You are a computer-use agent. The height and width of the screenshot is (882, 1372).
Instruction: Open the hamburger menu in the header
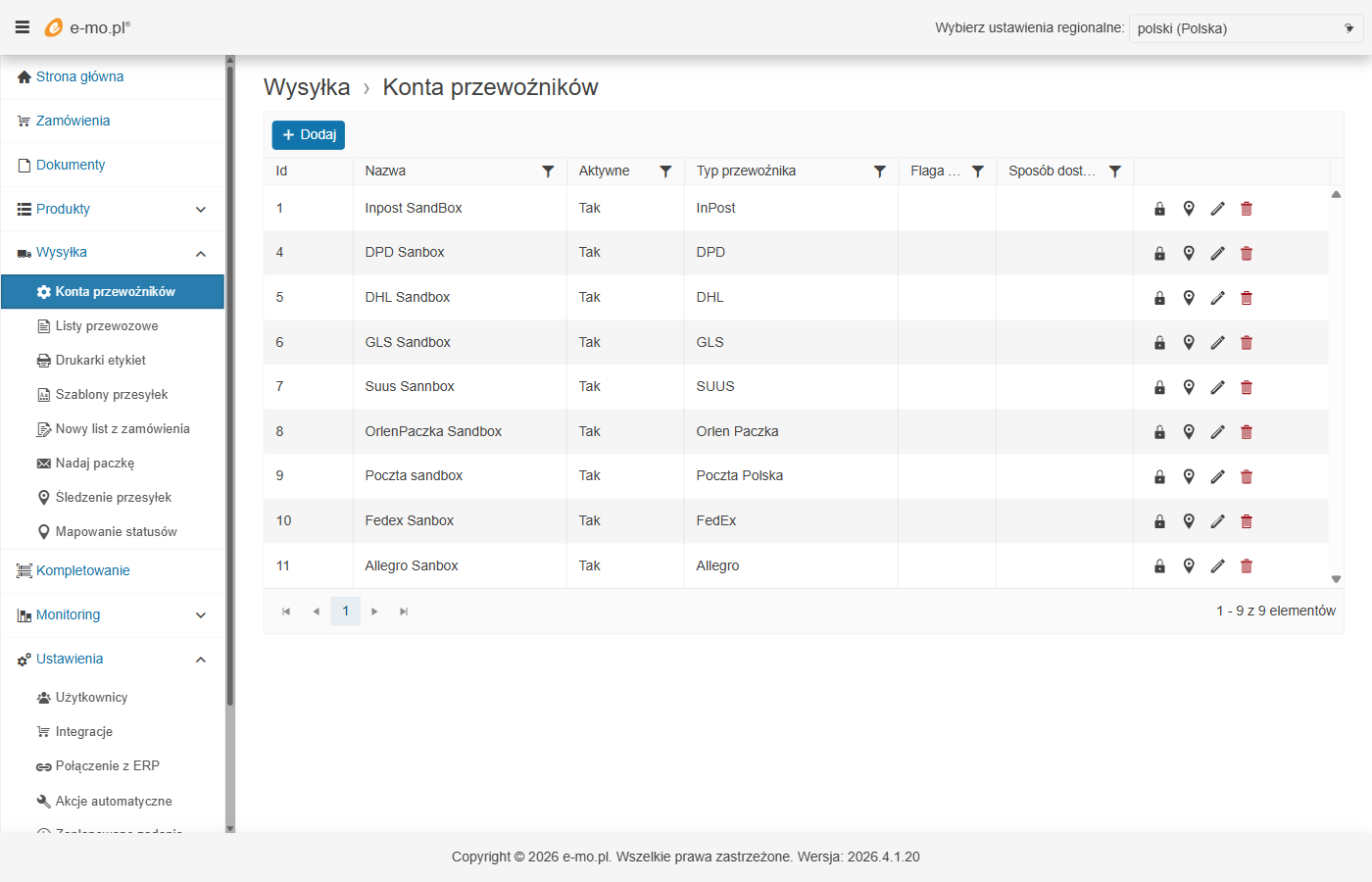pyautogui.click(x=22, y=27)
